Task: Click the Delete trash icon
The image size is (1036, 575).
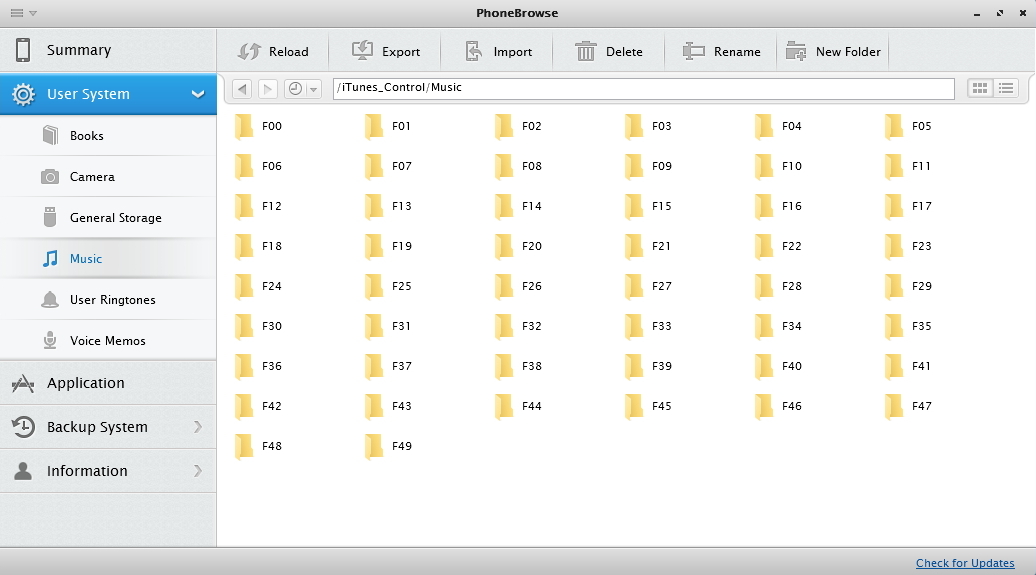Action: 585,52
